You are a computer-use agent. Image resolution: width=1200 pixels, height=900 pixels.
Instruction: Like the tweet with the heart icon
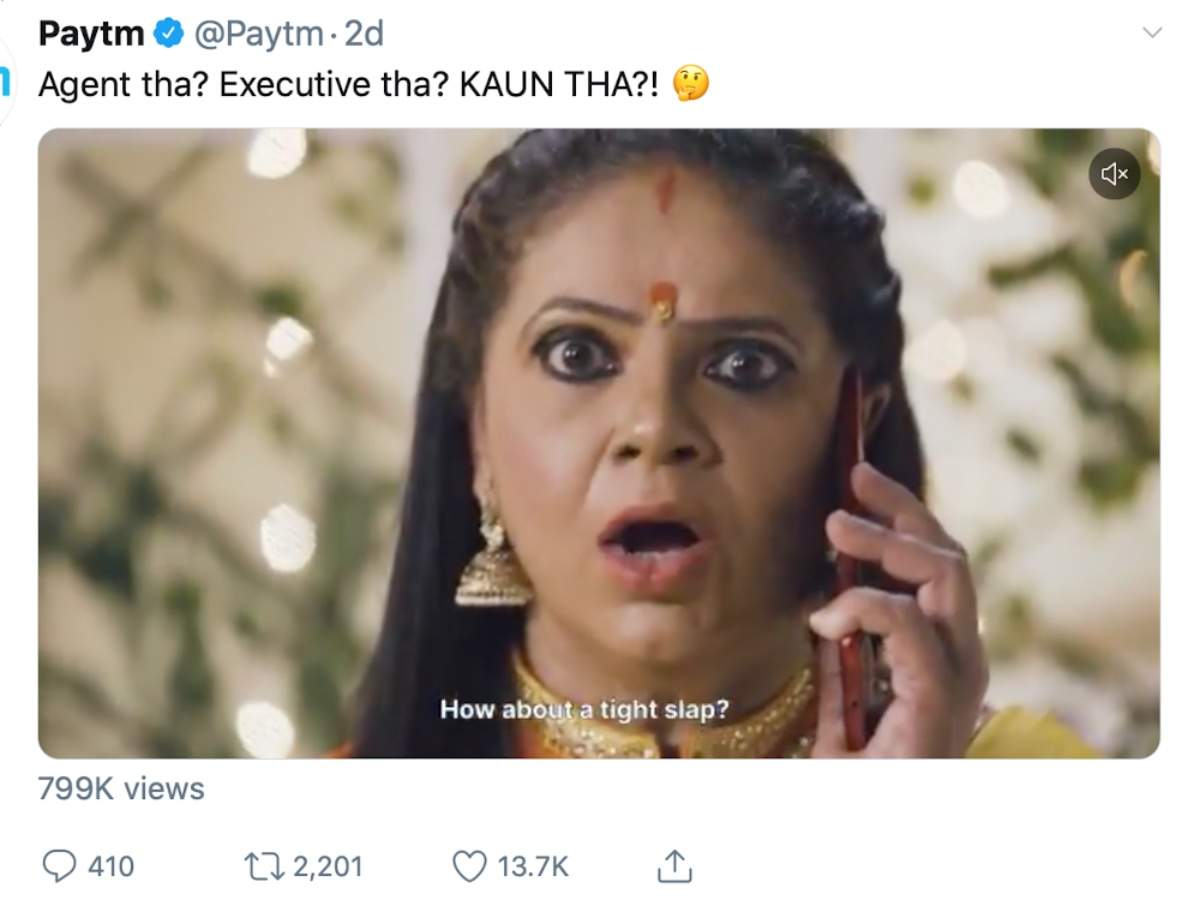point(470,865)
